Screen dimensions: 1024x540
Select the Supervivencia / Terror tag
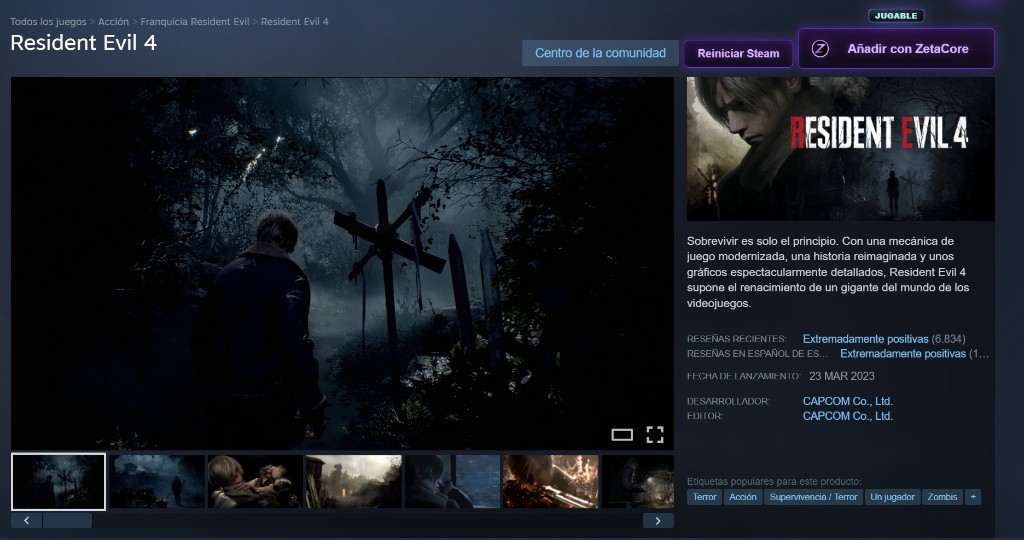813,497
